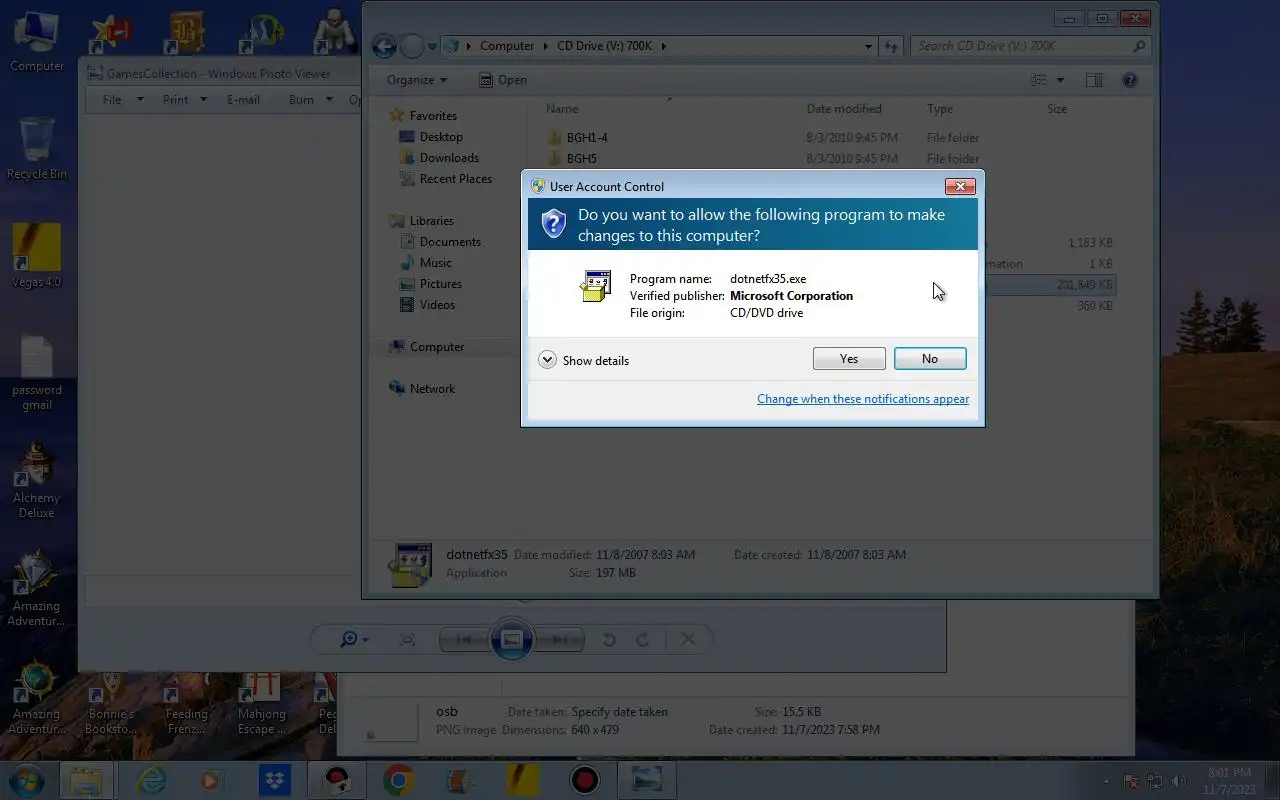The image size is (1280, 800).
Task: Click Open in the Explorer toolbar
Action: 502,80
